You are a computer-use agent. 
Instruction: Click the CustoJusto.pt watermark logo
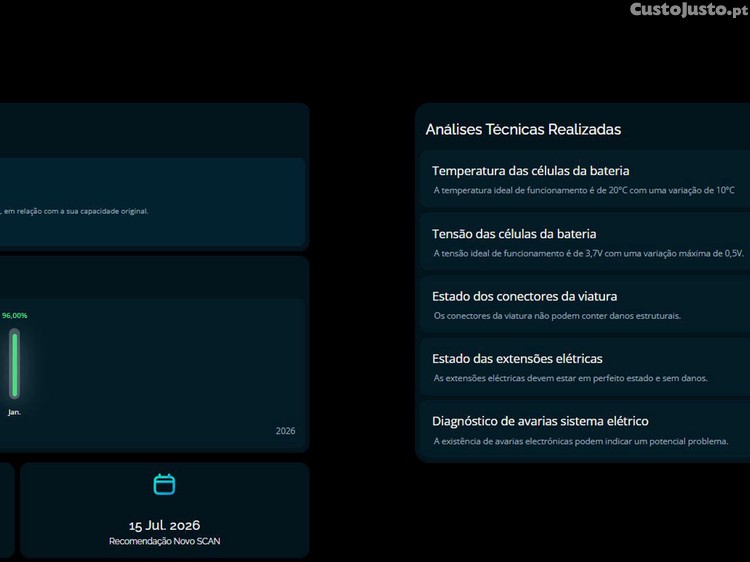687,10
